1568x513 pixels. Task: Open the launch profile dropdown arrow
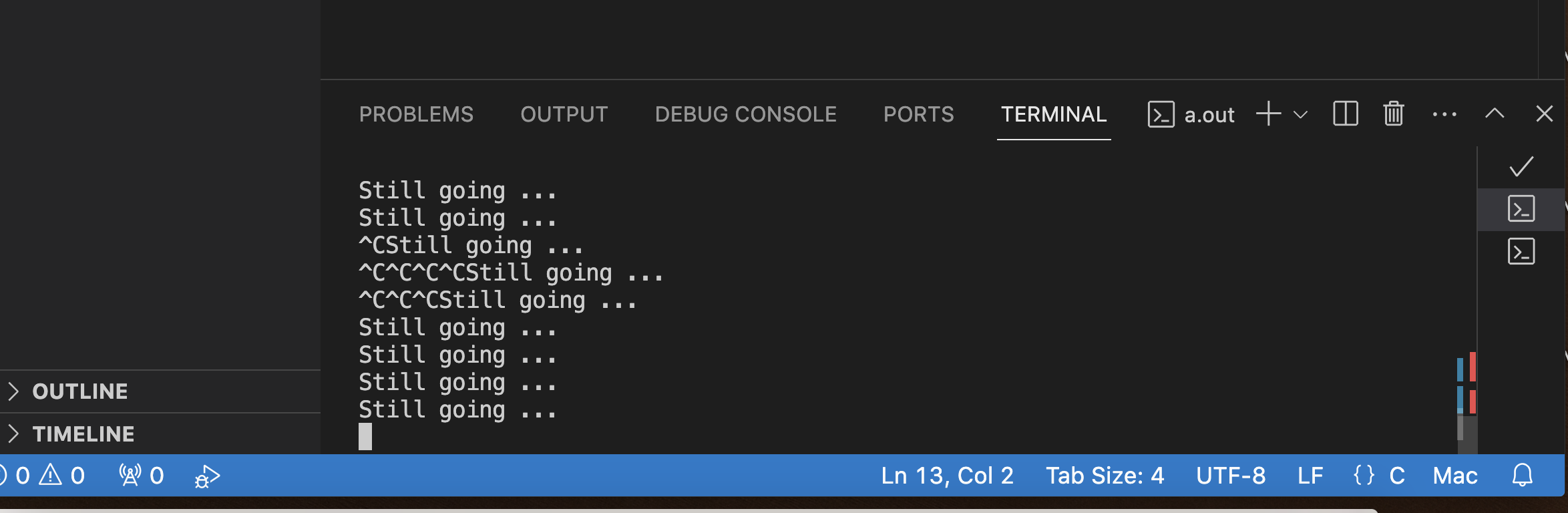point(1300,115)
